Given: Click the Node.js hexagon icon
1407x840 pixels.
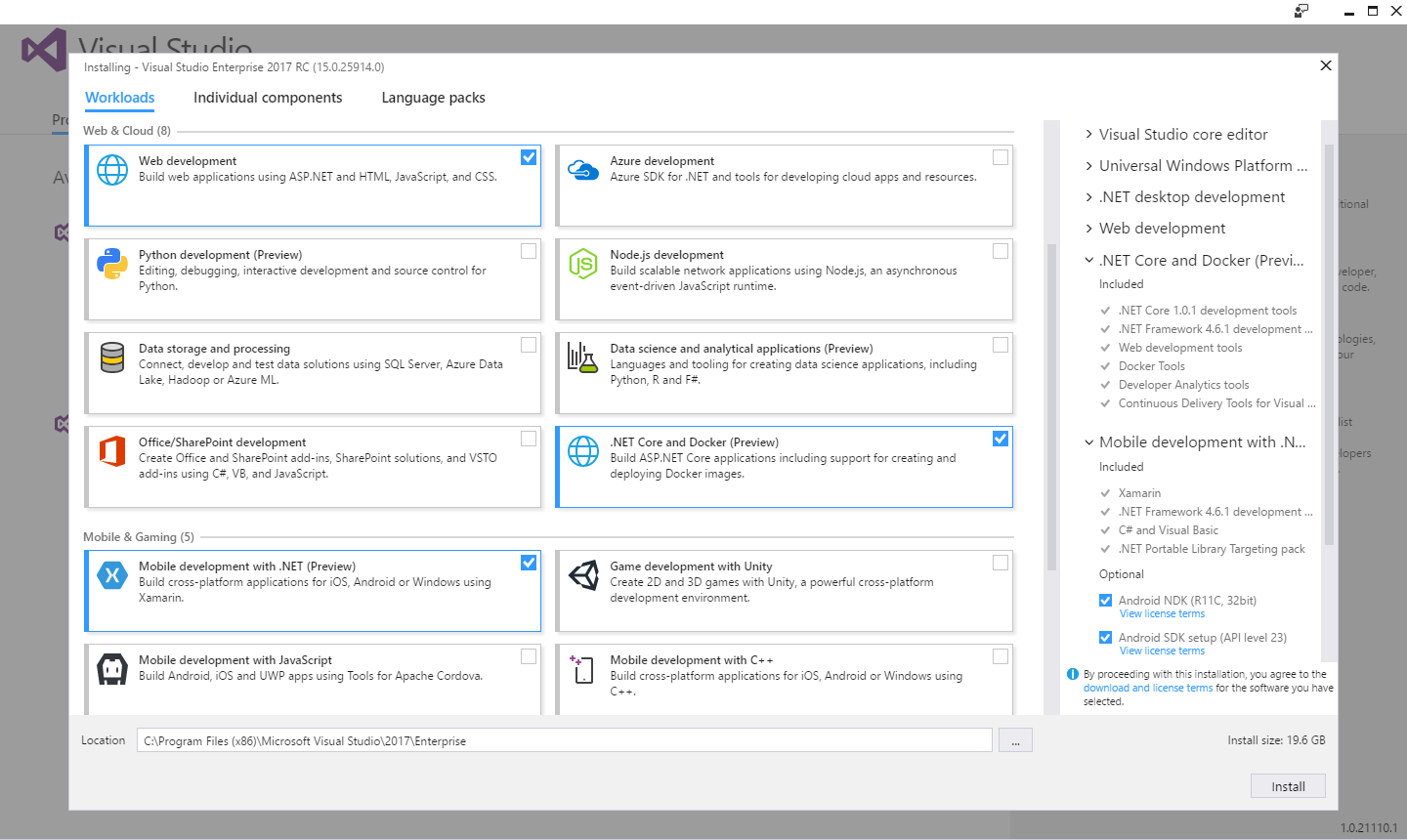Looking at the screenshot, I should click(x=583, y=263).
